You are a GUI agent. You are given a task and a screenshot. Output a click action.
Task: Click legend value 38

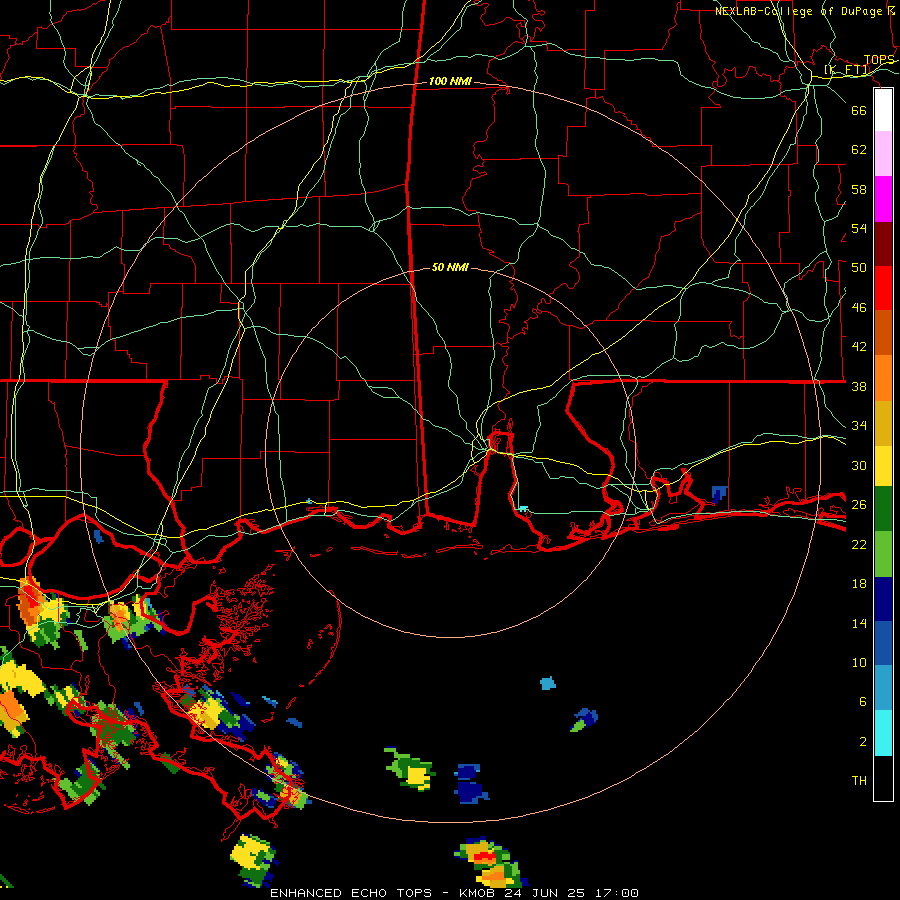[x=859, y=386]
